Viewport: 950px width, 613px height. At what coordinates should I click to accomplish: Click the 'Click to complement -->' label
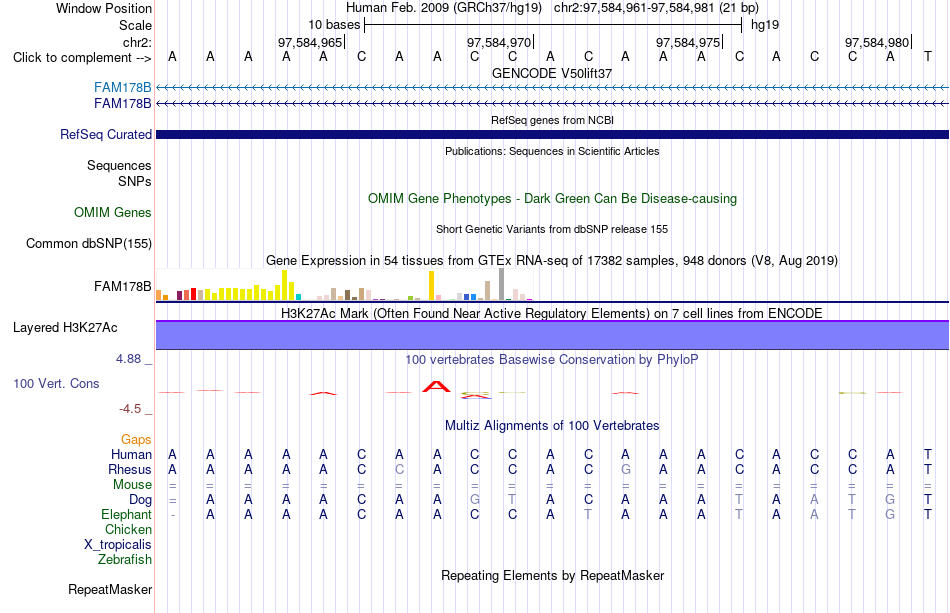(82, 58)
